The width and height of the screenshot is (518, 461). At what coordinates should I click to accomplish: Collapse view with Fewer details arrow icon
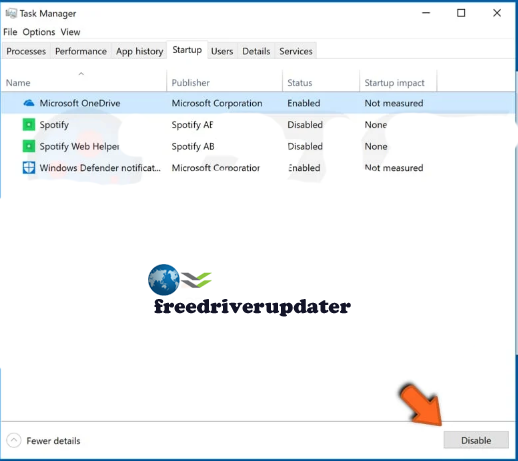[14, 440]
